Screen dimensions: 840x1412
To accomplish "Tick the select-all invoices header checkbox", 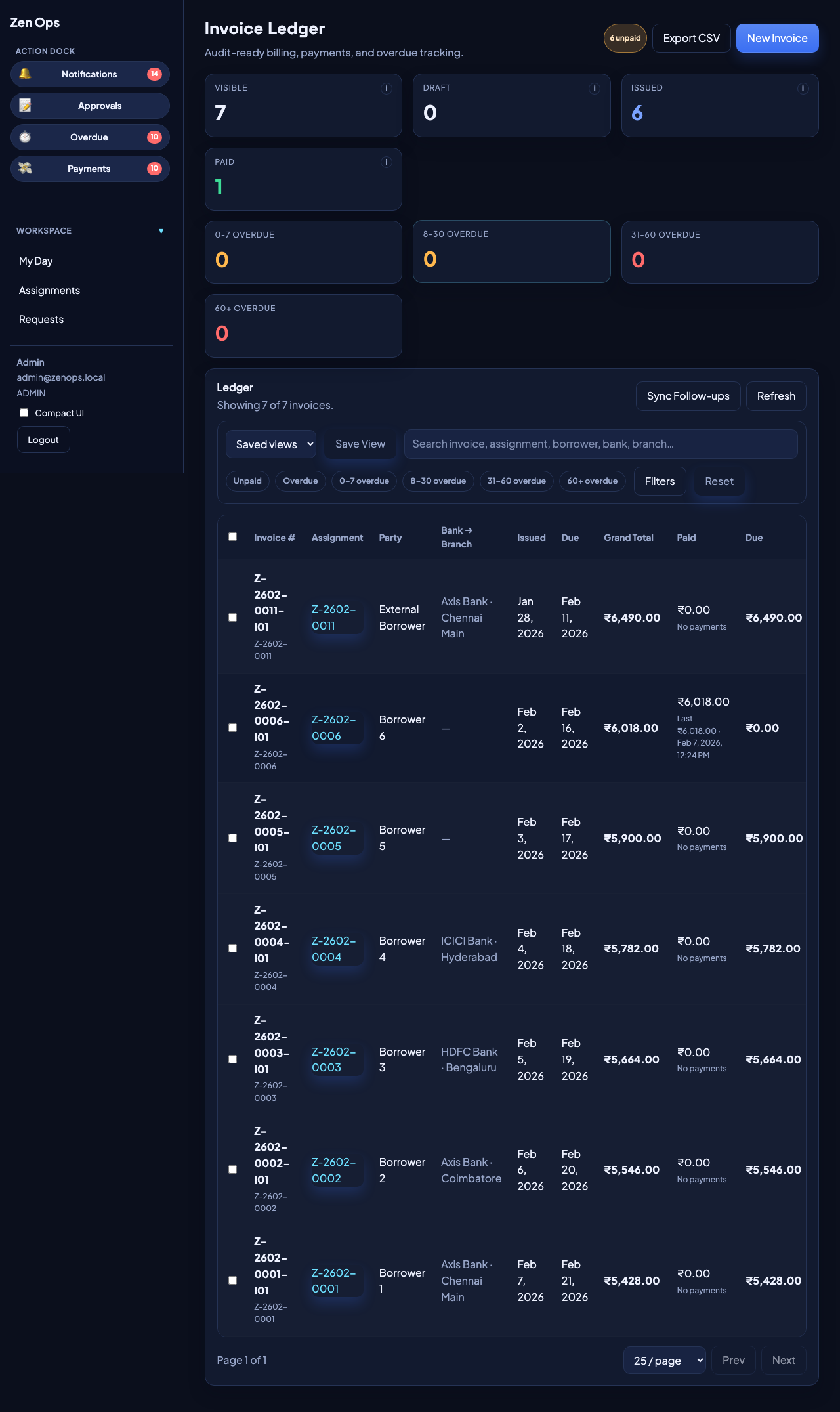I will pos(233,537).
